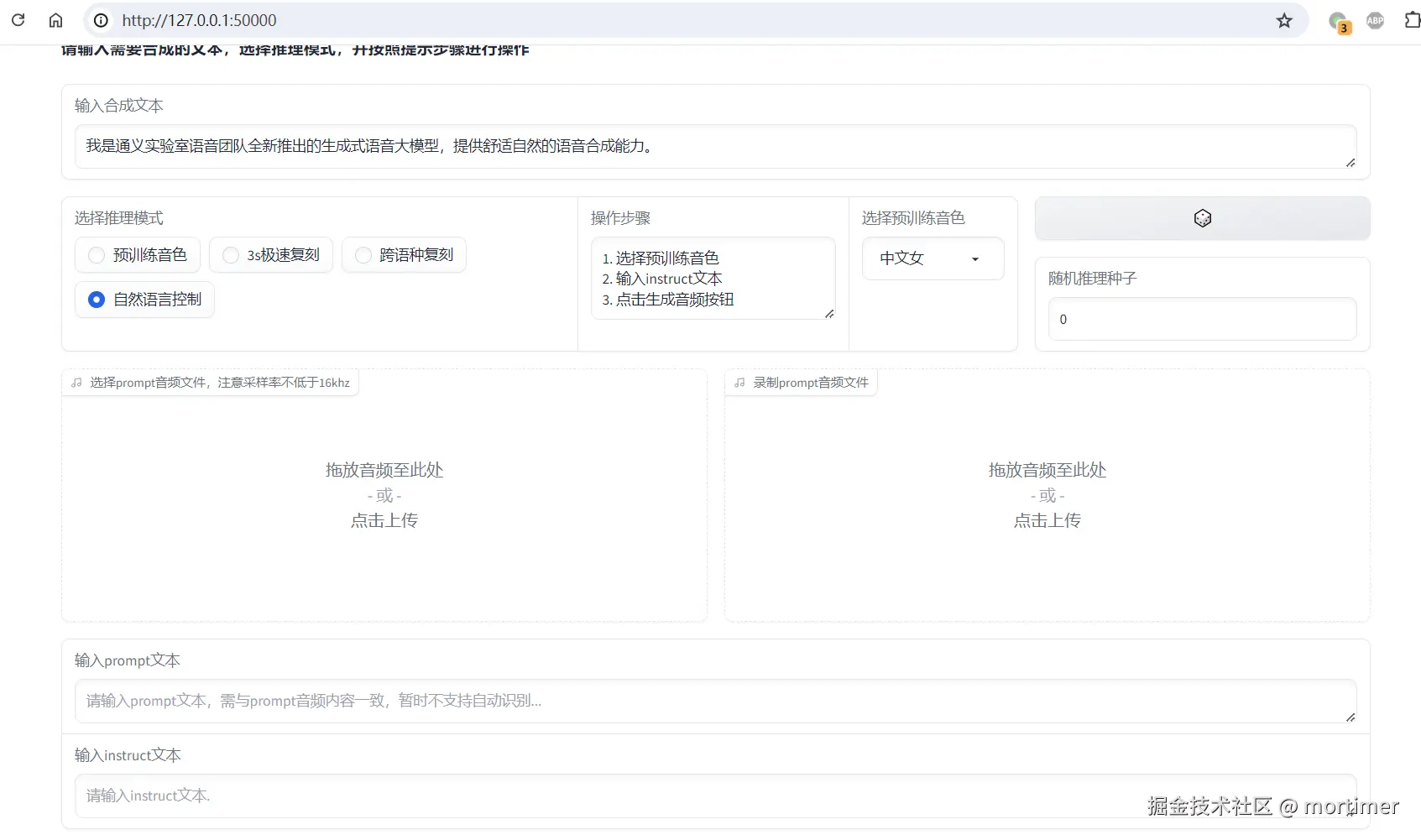Upload prompt audio via 选择prompt音频文件 area

click(384, 495)
